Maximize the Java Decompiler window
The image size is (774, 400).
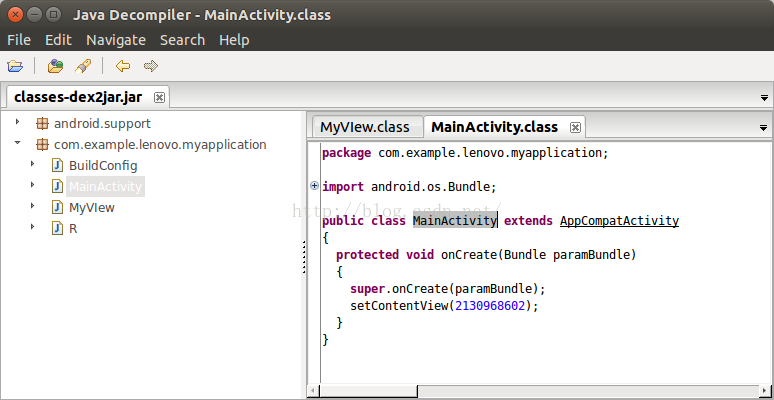coord(53,14)
